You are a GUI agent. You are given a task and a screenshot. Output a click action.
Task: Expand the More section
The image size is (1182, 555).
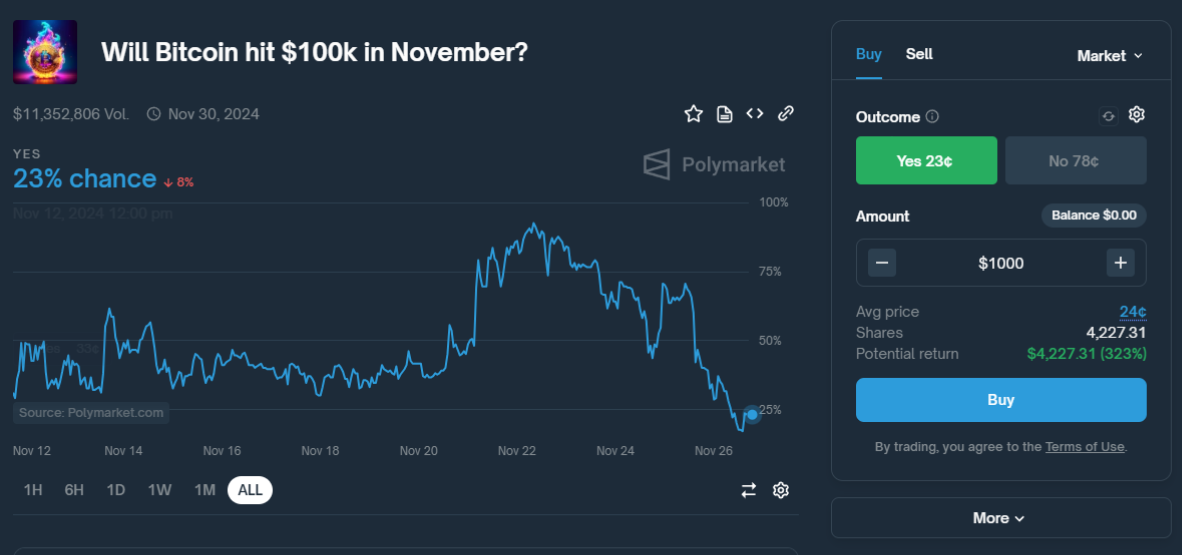(x=999, y=518)
